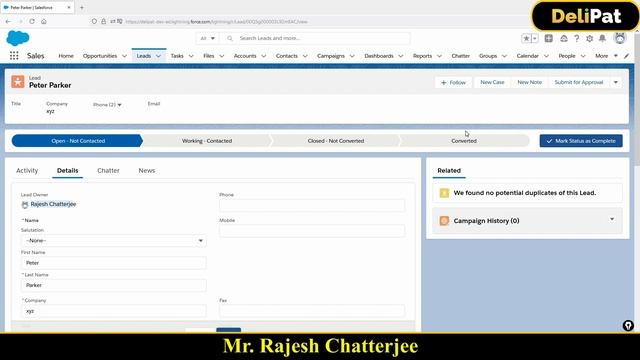This screenshot has width=640, height=360.
Task: Open the Leads tab
Action: click(x=144, y=56)
